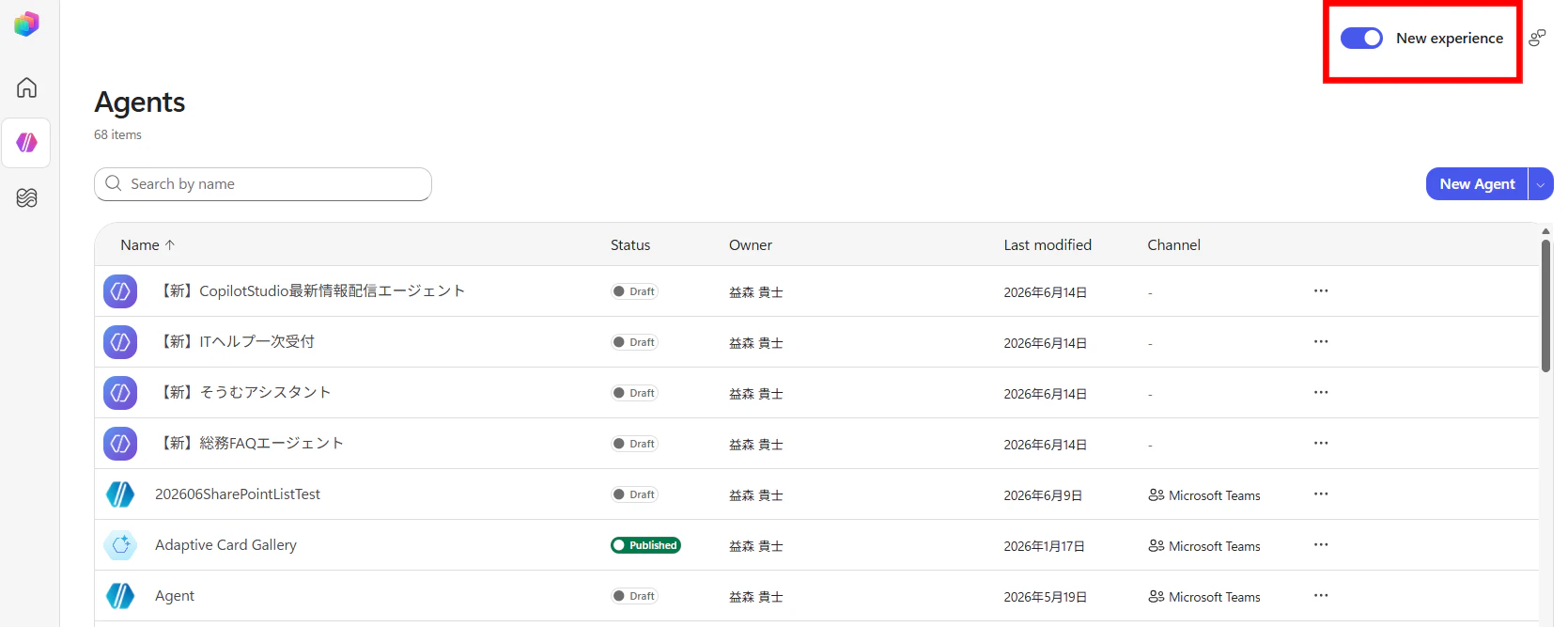
Task: Click the 68 items count
Action: [x=117, y=134]
